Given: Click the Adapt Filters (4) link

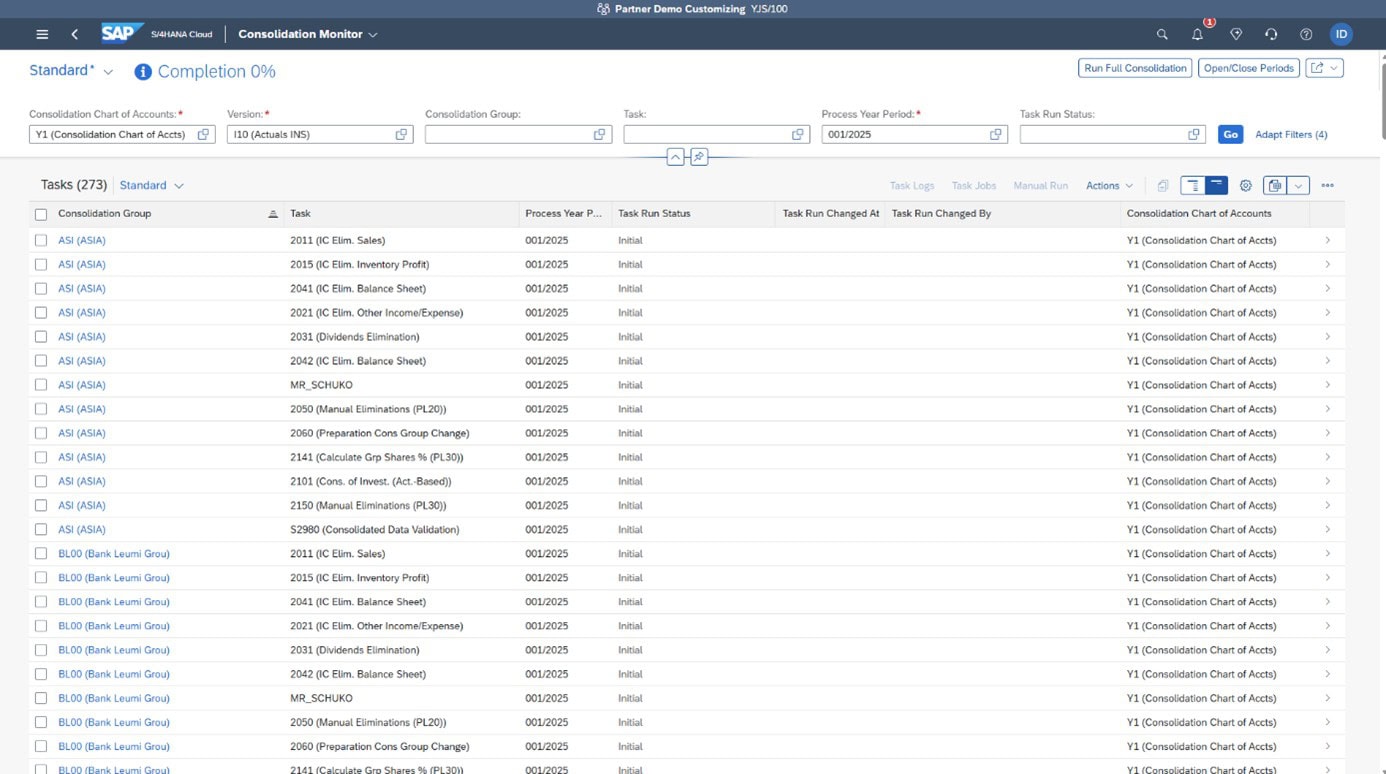Looking at the screenshot, I should pyautogui.click(x=1291, y=134).
